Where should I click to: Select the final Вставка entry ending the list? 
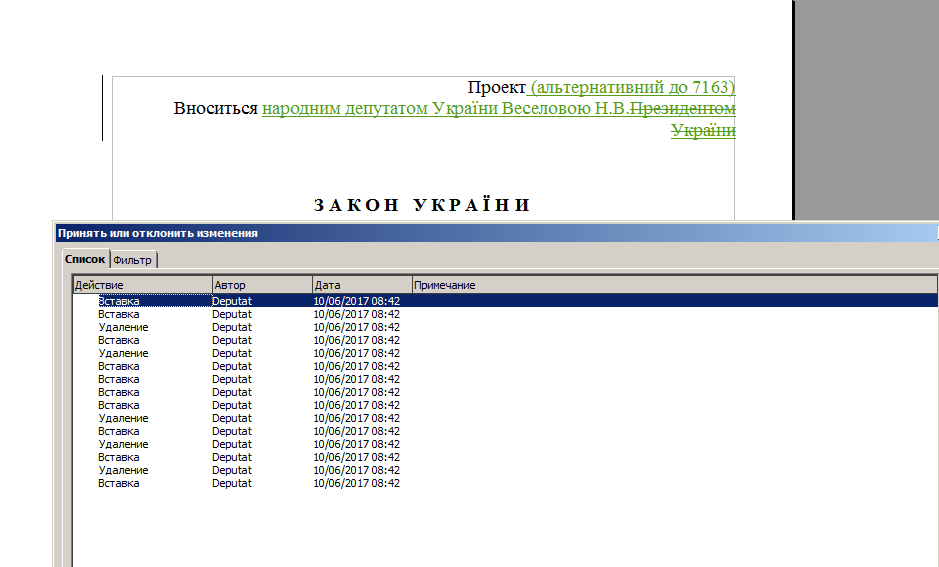pos(119,484)
